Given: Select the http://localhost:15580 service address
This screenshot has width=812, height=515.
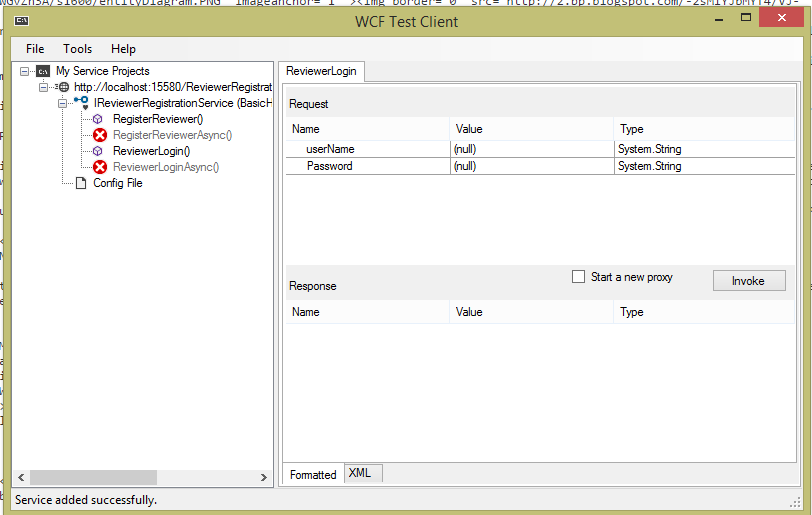Looking at the screenshot, I should click(173, 87).
